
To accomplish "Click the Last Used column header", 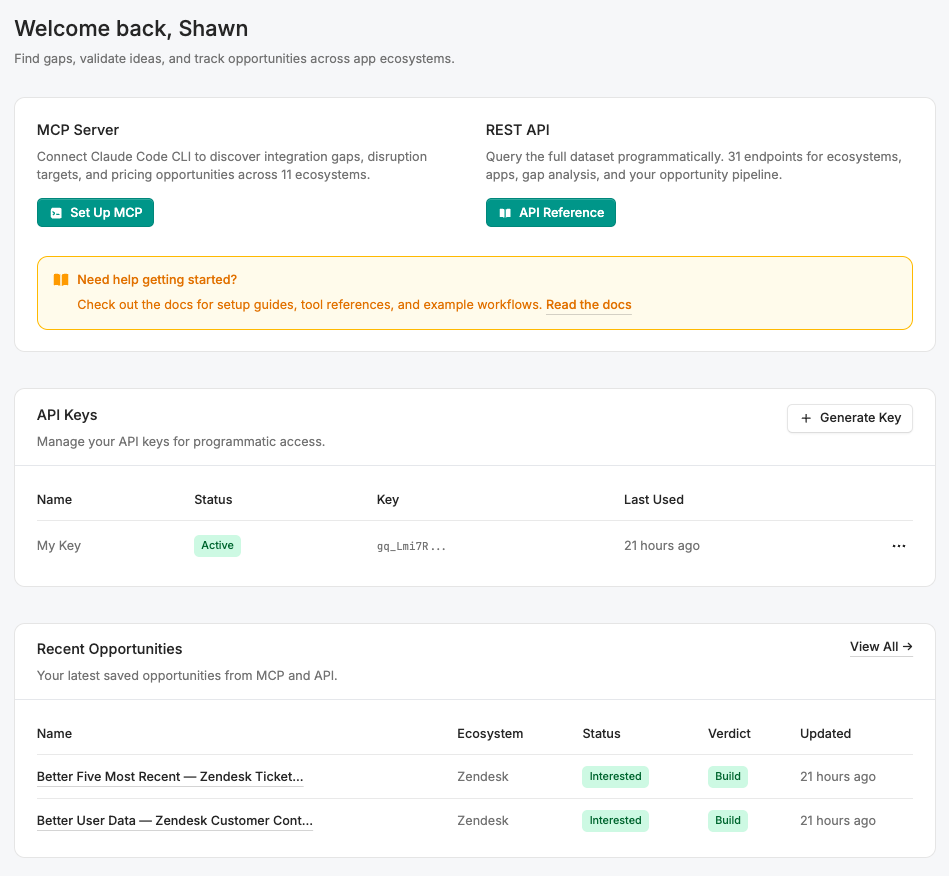I will pyautogui.click(x=653, y=500).
